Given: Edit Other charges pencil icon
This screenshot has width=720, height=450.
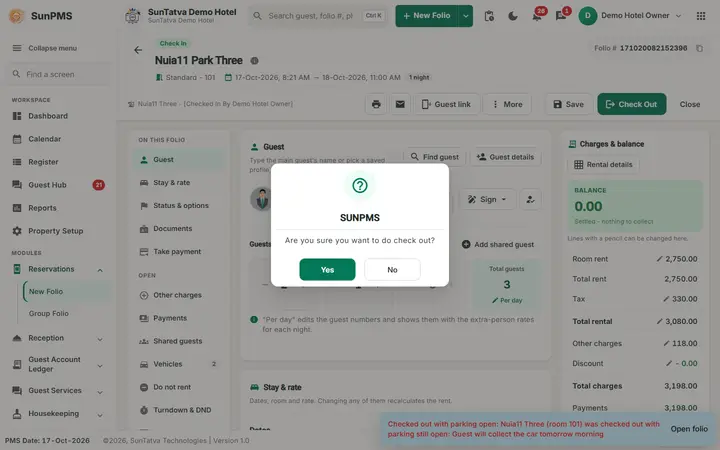Looking at the screenshot, I should tap(666, 343).
